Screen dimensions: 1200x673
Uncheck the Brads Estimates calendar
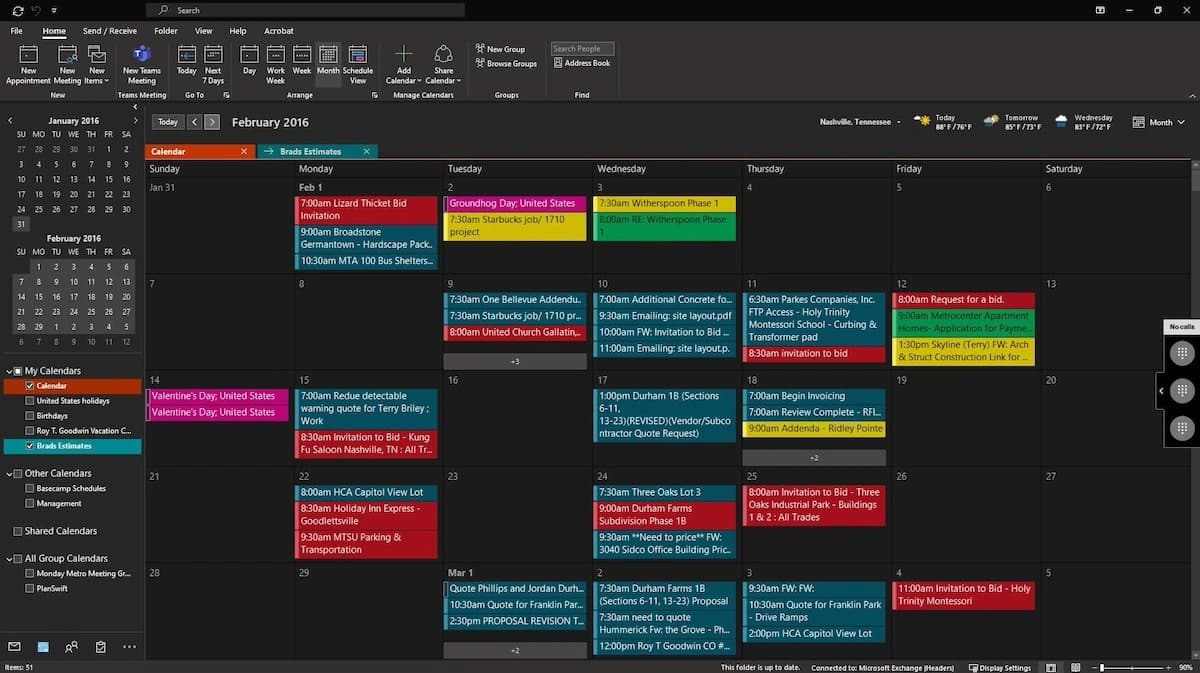click(x=29, y=446)
